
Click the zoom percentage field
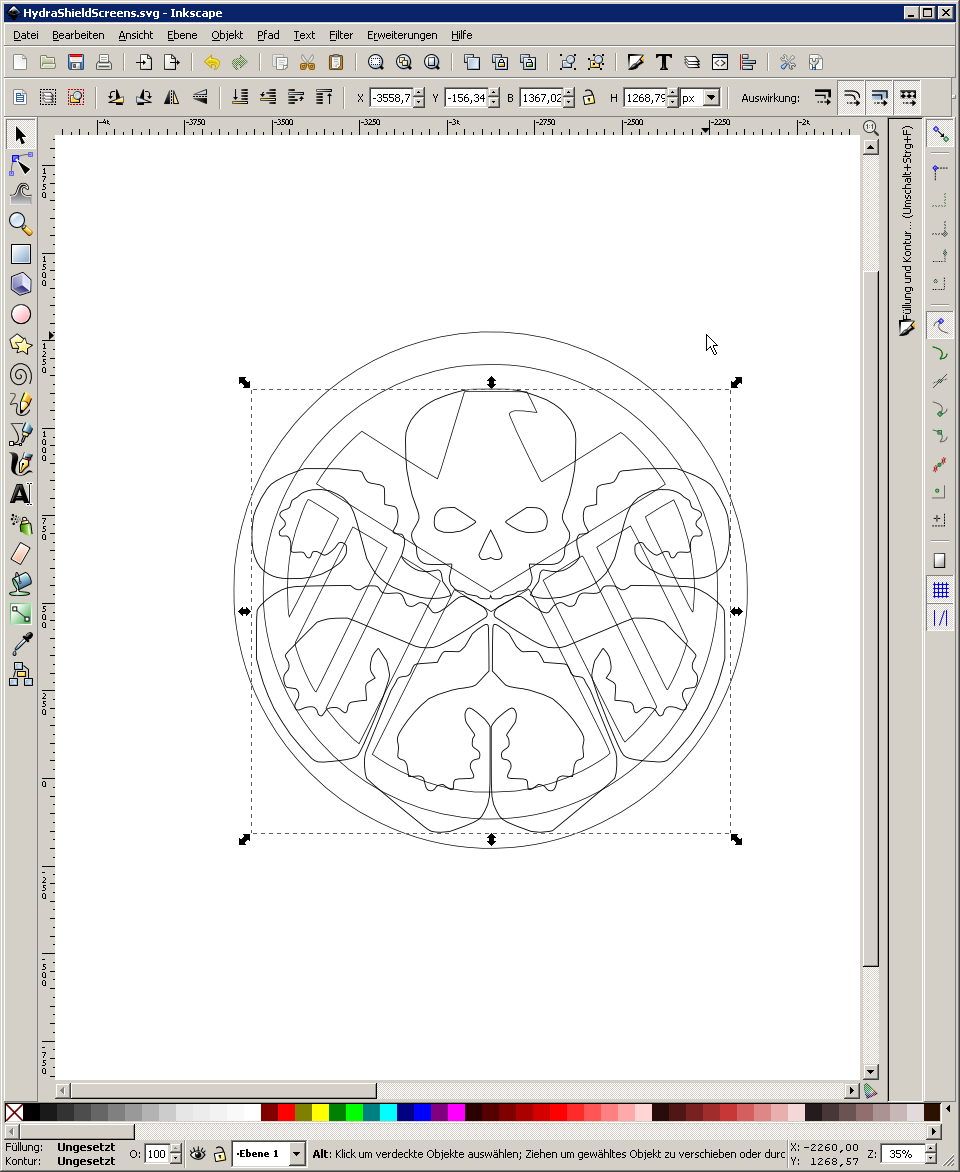pos(903,1154)
